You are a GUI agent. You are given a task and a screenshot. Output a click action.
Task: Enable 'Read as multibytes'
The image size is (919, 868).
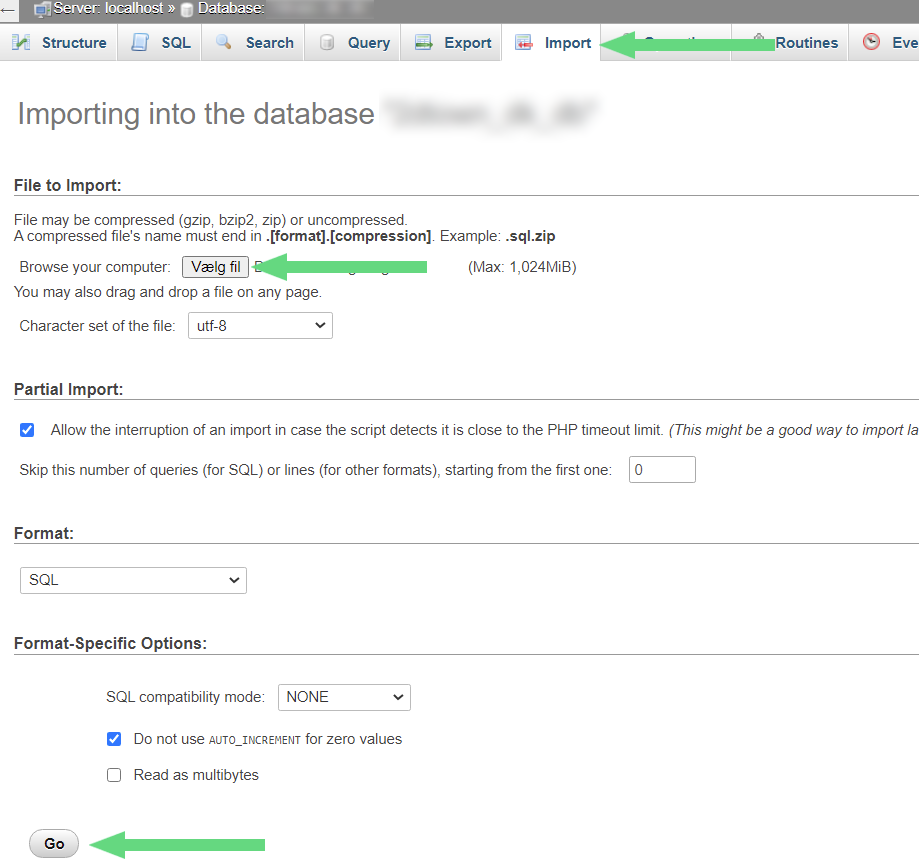click(114, 775)
